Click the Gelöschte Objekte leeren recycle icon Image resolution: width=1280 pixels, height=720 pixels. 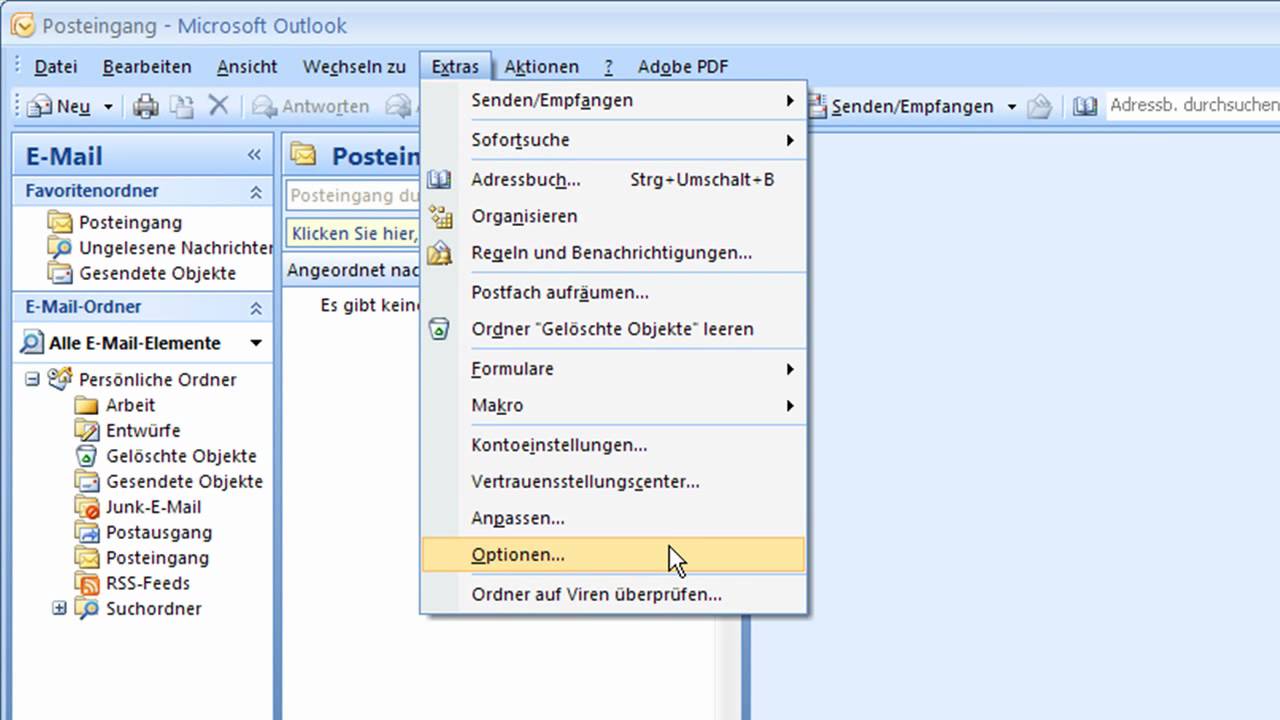tap(439, 328)
